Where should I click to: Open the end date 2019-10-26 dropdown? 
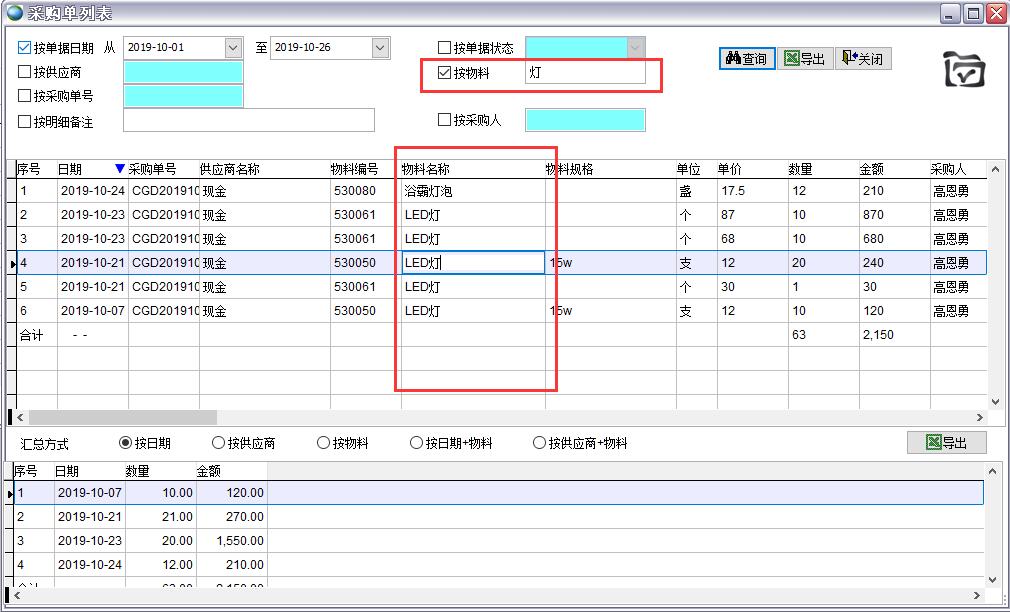(380, 48)
